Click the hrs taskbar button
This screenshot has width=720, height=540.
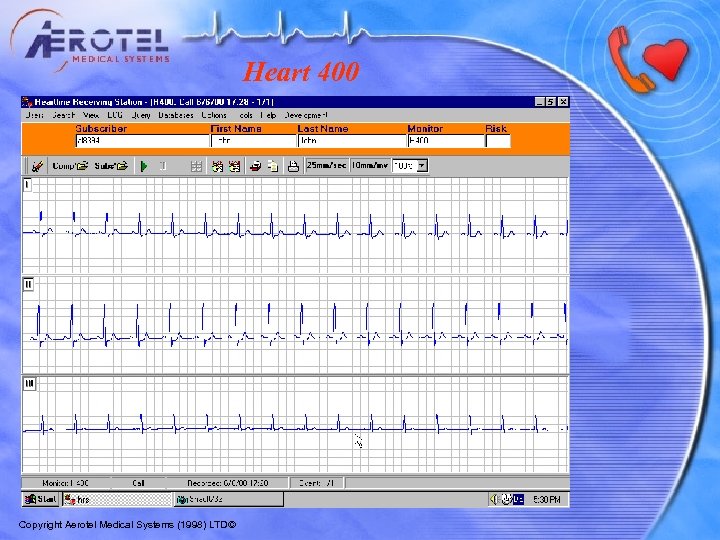(117, 500)
